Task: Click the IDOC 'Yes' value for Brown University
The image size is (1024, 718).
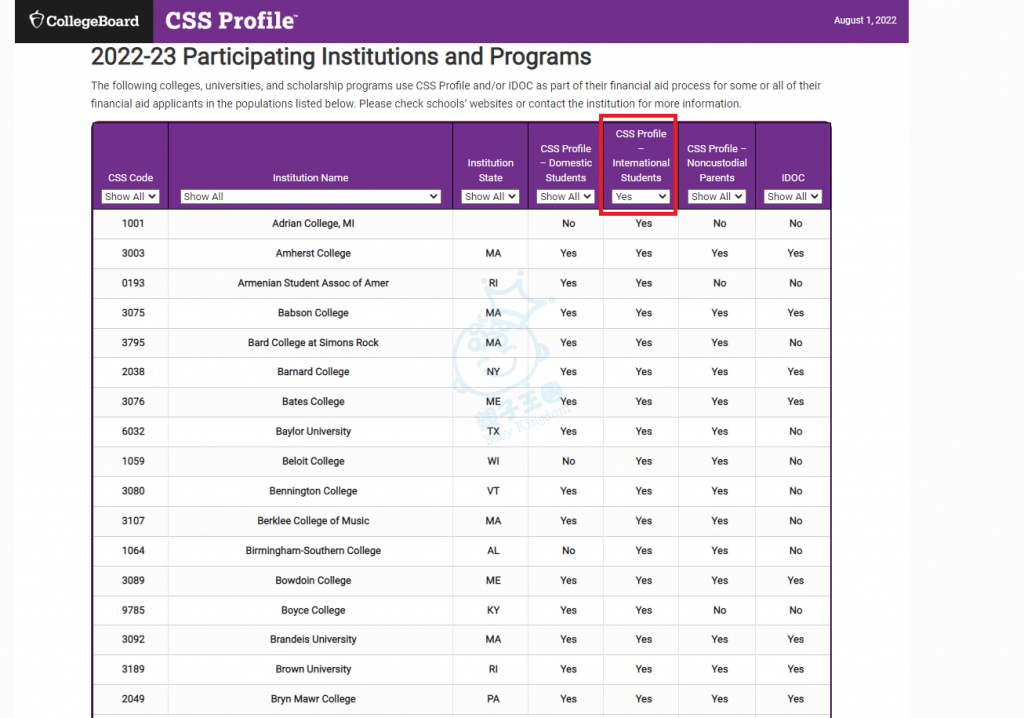Action: [795, 669]
